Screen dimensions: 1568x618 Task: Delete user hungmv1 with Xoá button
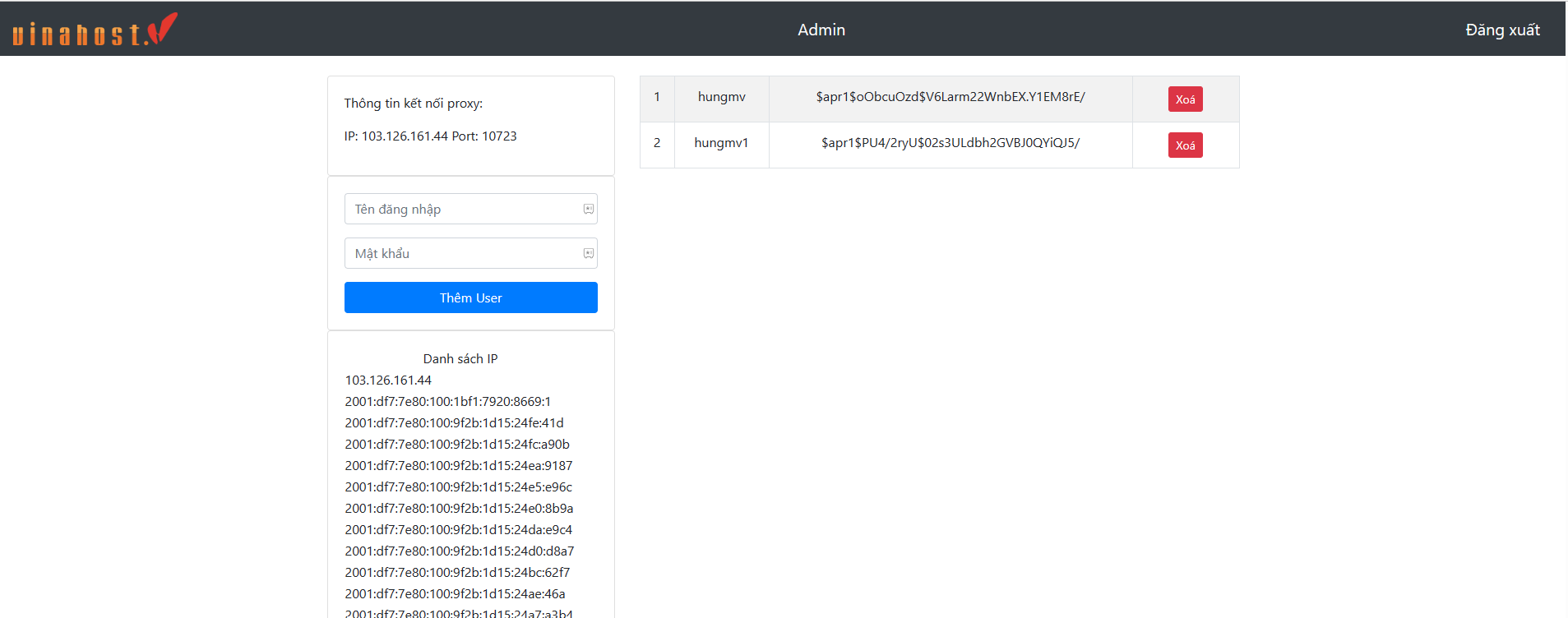pos(1185,145)
